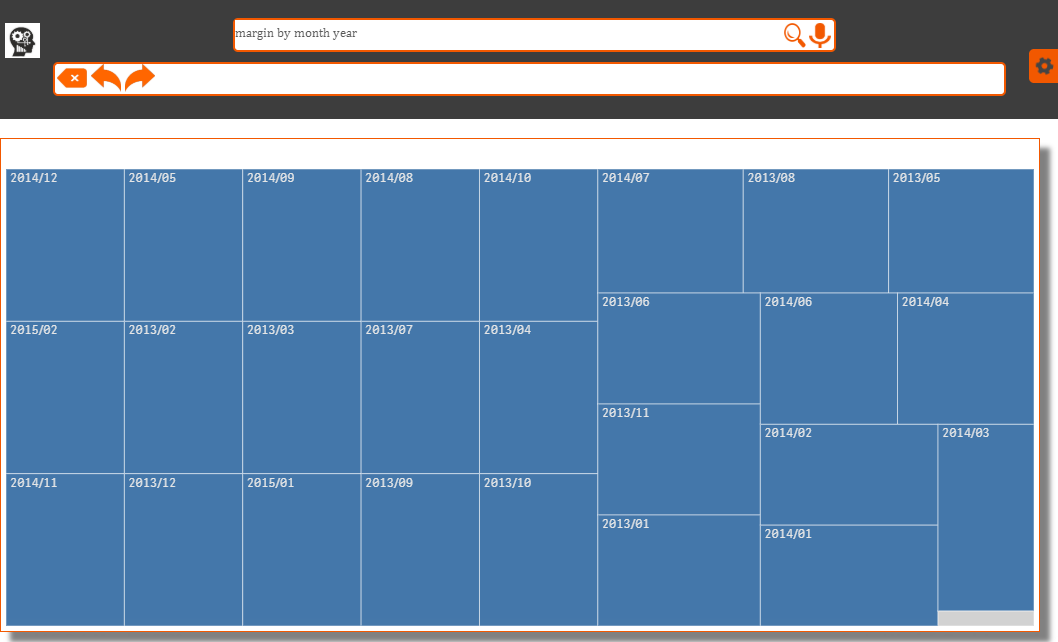Screen dimensions: 1058x642
Task: Select the 2013/11 treemap tile
Action: pyautogui.click(x=679, y=459)
